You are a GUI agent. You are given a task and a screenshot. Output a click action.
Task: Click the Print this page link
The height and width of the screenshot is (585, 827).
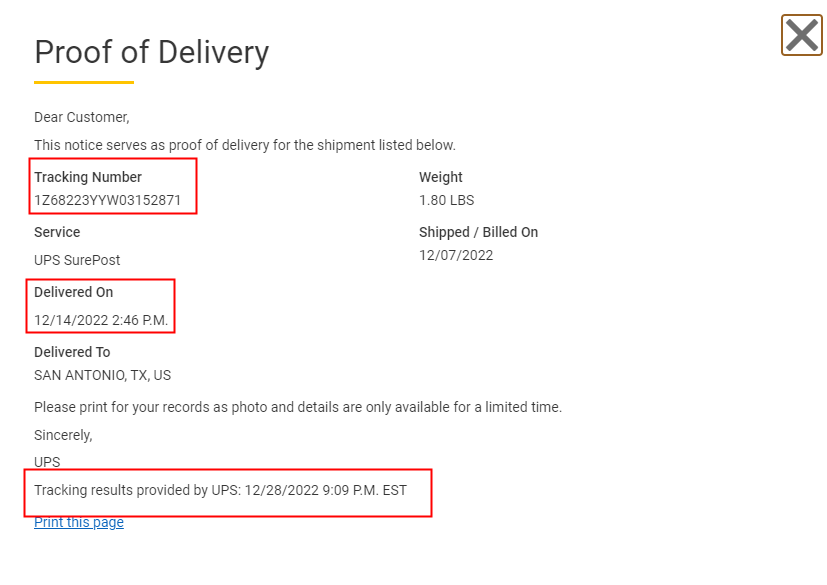[x=79, y=522]
